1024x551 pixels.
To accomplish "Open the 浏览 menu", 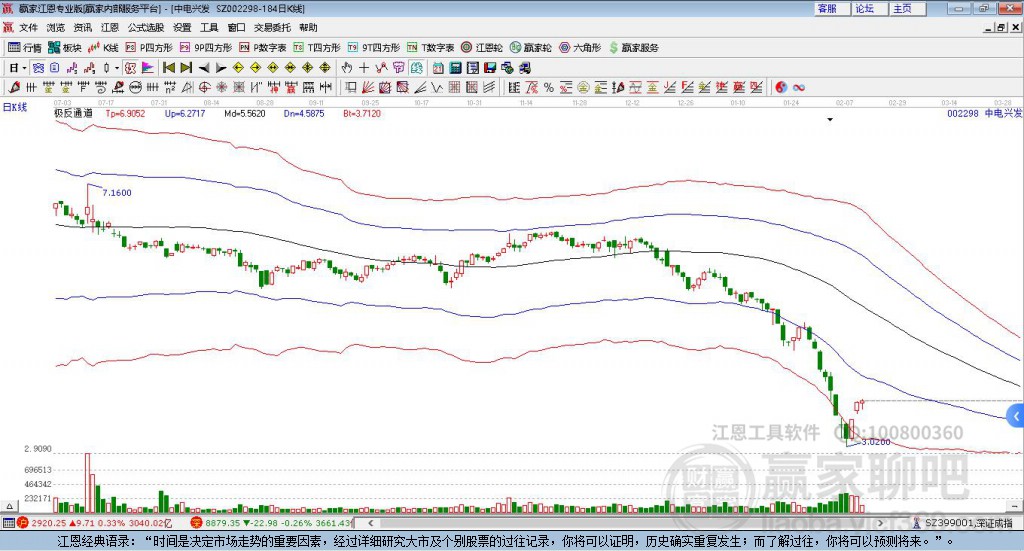I will click(56, 27).
